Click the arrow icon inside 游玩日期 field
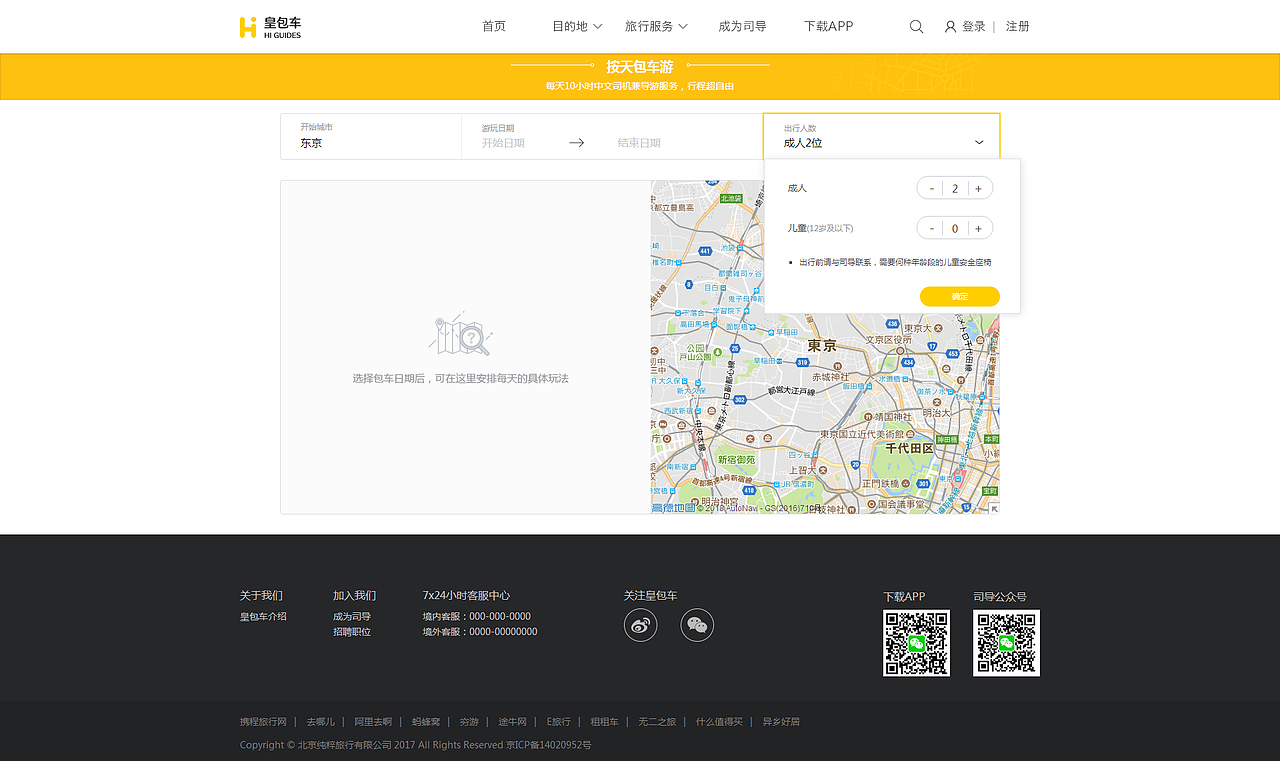The width and height of the screenshot is (1280, 761). click(576, 142)
